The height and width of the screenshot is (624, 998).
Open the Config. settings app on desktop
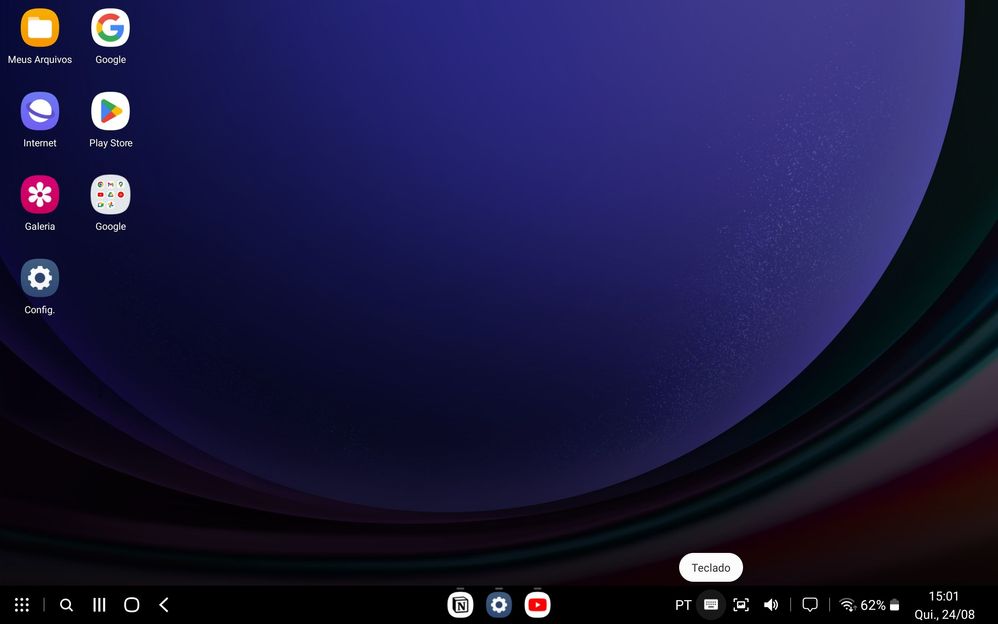(39, 278)
